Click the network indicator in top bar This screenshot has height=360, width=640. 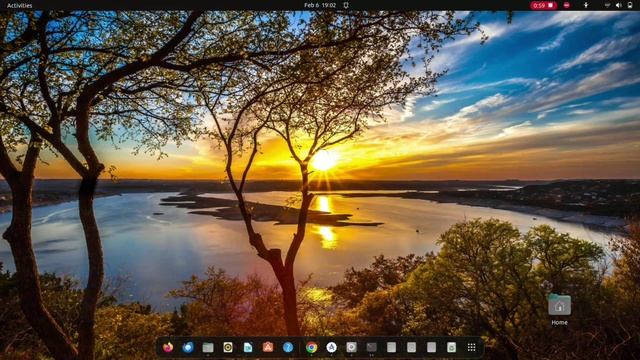click(x=608, y=5)
